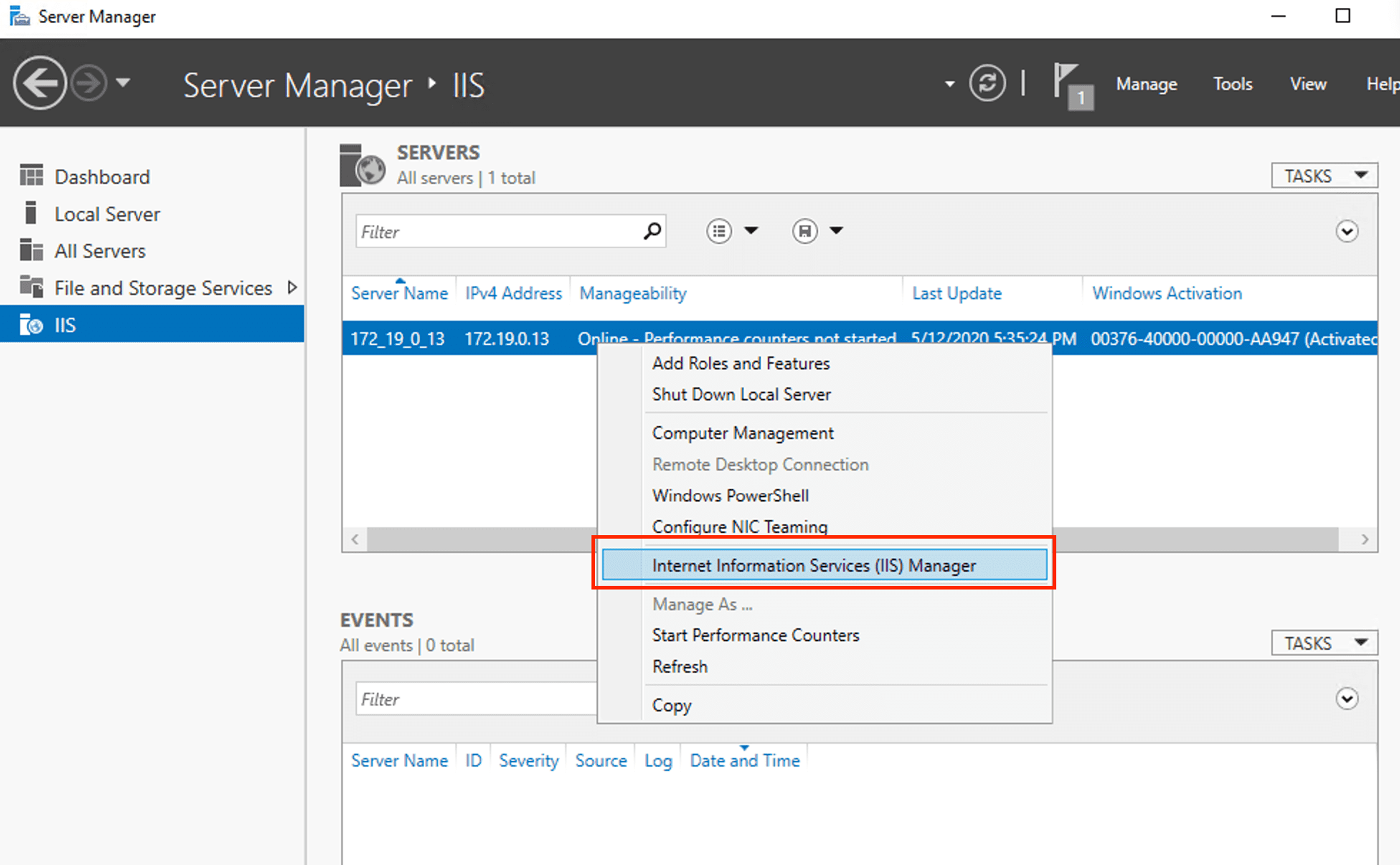Click the All Servers icon in sidebar
Viewport: 1400px width, 865px height.
click(31, 249)
